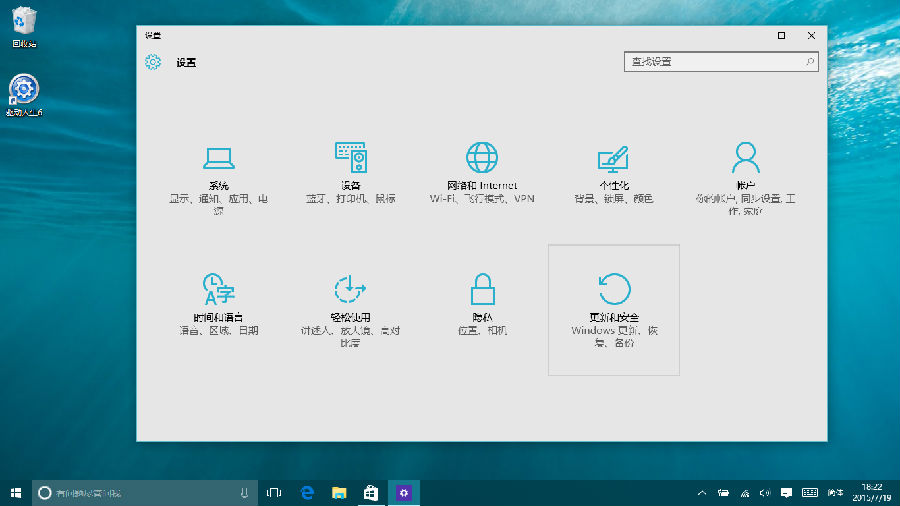The height and width of the screenshot is (506, 900).
Task: Open Update and Security (更新和安全) icon
Action: pyautogui.click(x=614, y=289)
